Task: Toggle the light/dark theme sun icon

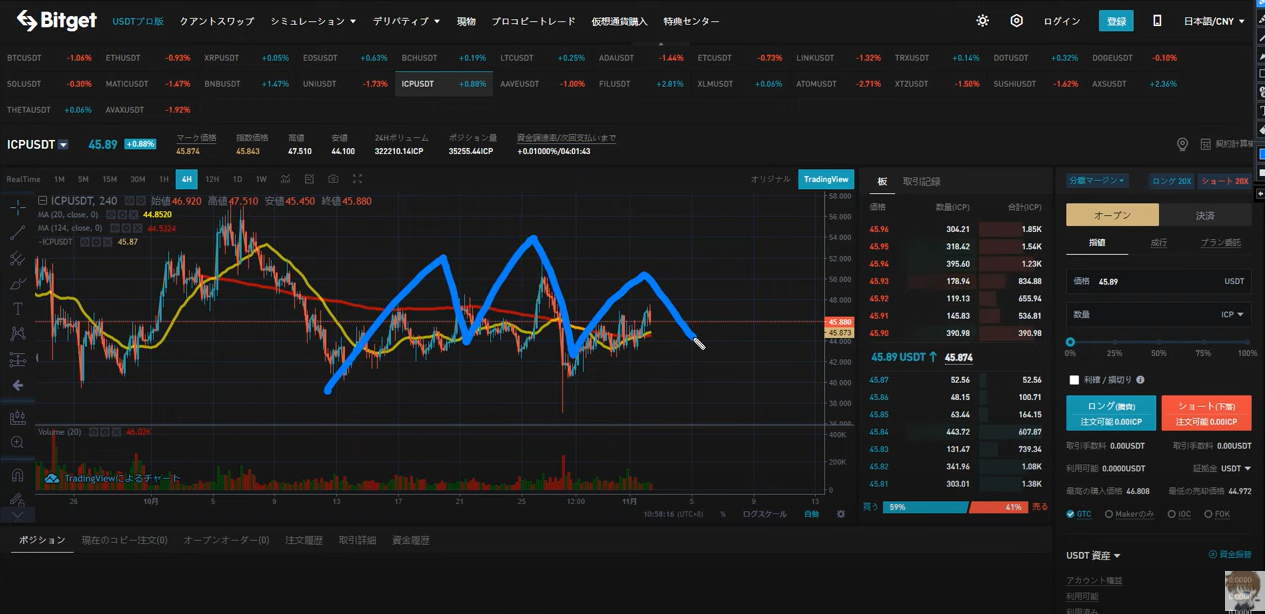Action: click(x=982, y=21)
